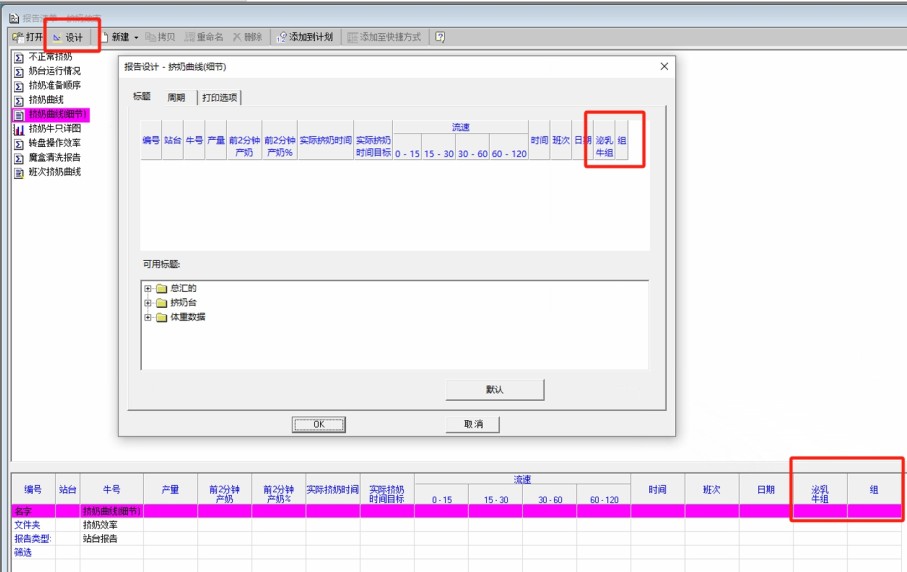
Task: Expand the 挤奶台 folder node
Action: 148,303
